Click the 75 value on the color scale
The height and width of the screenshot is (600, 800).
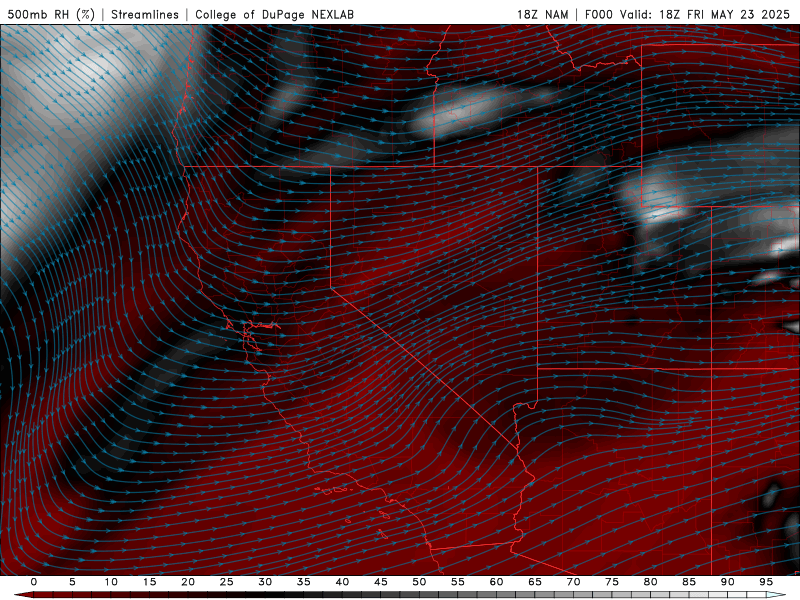[612, 582]
